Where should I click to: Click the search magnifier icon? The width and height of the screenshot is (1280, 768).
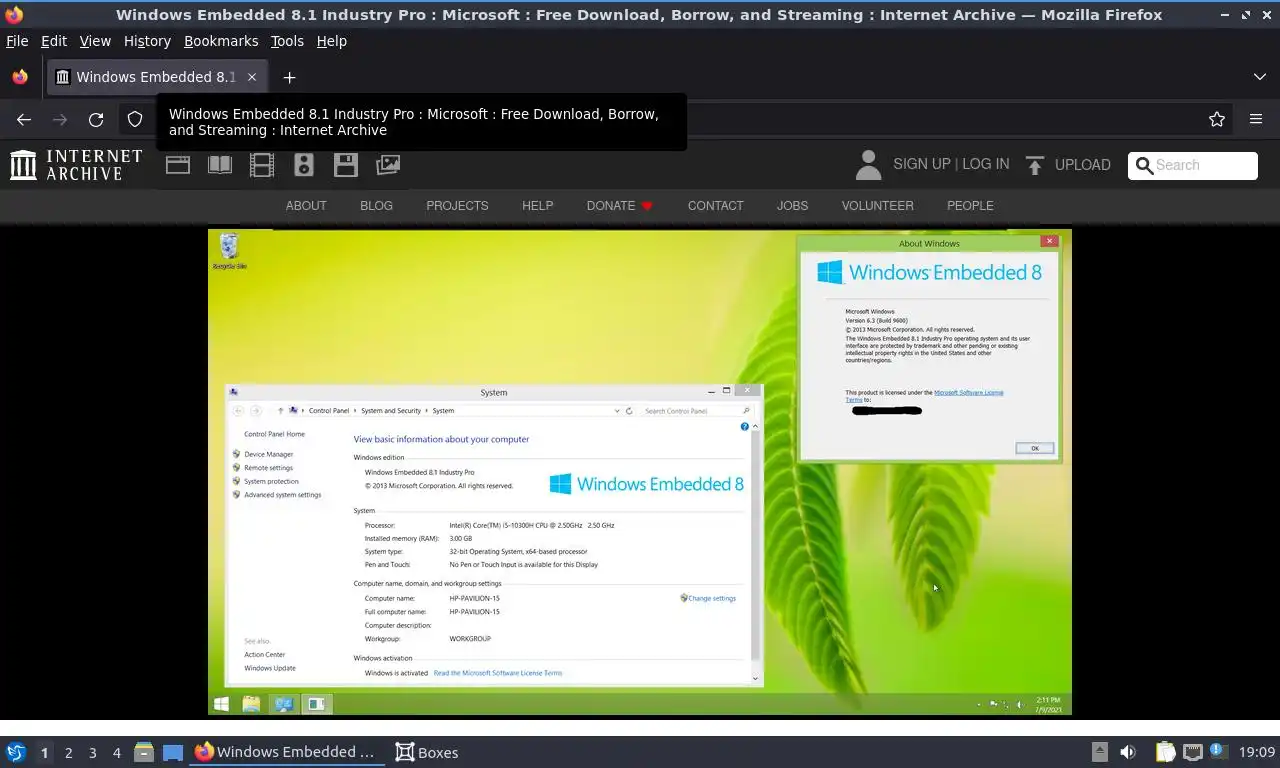pos(1144,165)
